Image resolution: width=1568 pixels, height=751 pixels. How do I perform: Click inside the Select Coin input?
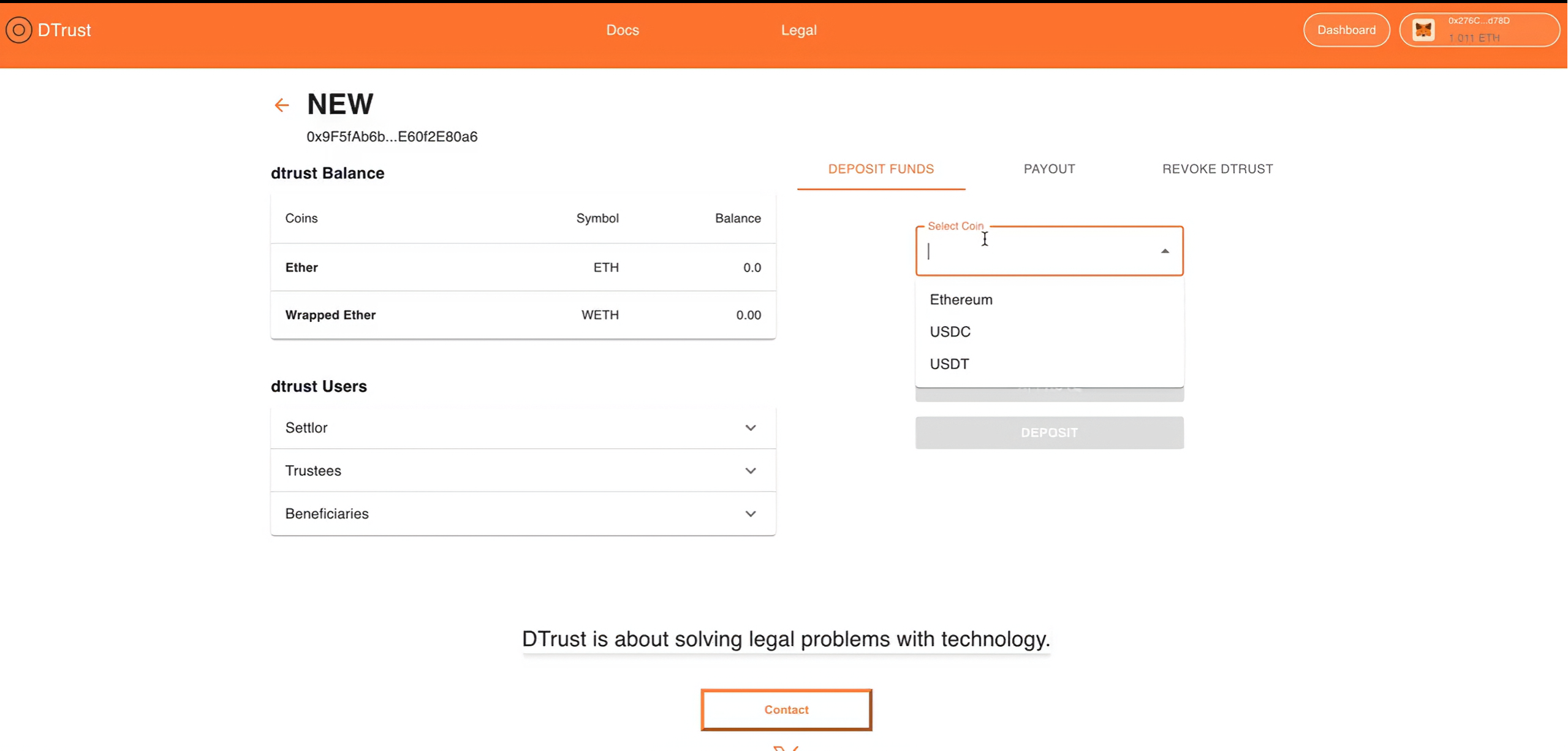click(1036, 252)
